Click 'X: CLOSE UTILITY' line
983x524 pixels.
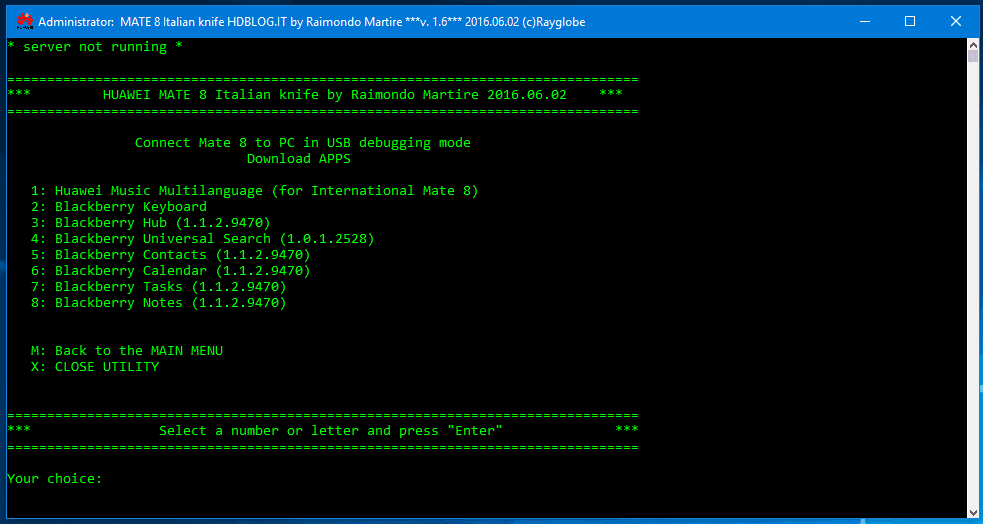[95, 367]
